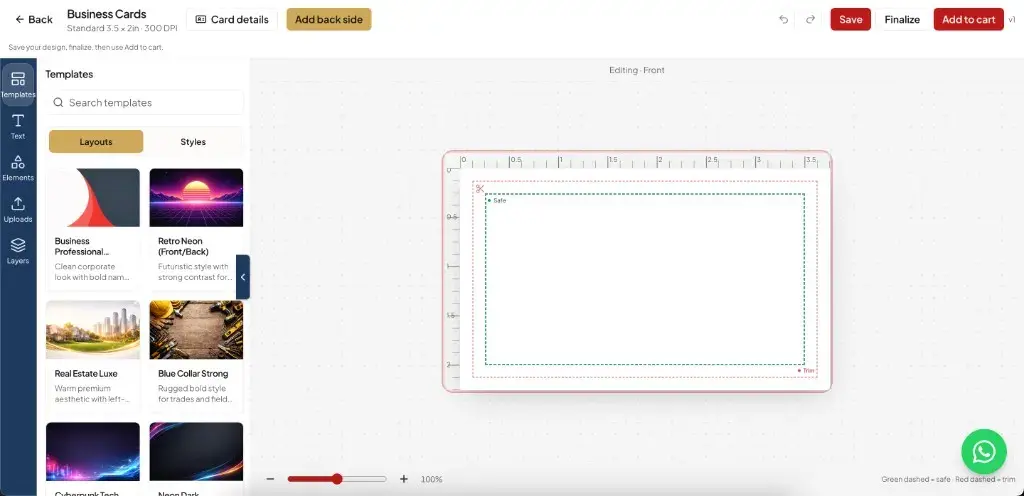Image resolution: width=1024 pixels, height=496 pixels.
Task: Click the Search templates field
Action: pos(145,102)
